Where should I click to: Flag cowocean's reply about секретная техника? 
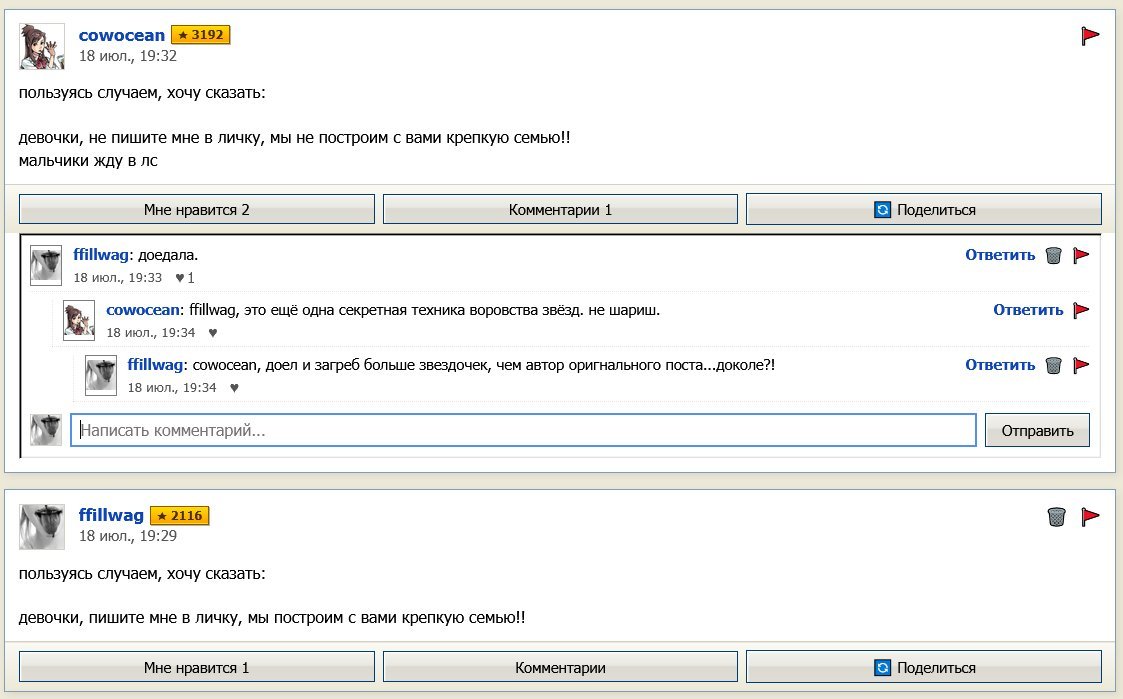[x=1081, y=310]
